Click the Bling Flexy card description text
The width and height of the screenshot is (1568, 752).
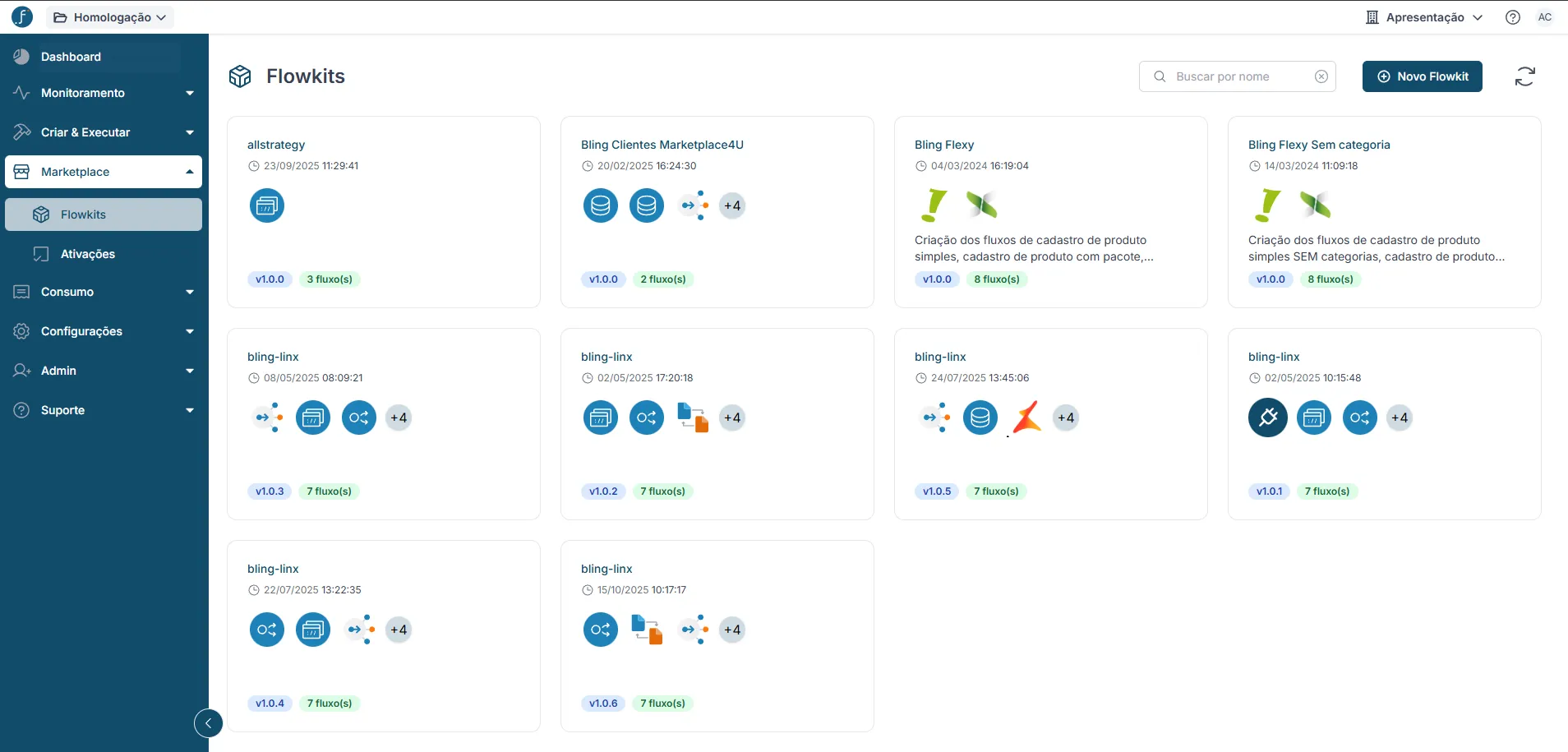(x=1034, y=248)
